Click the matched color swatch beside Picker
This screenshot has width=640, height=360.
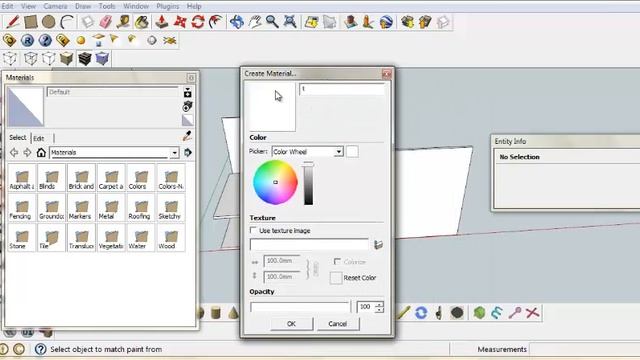click(352, 151)
